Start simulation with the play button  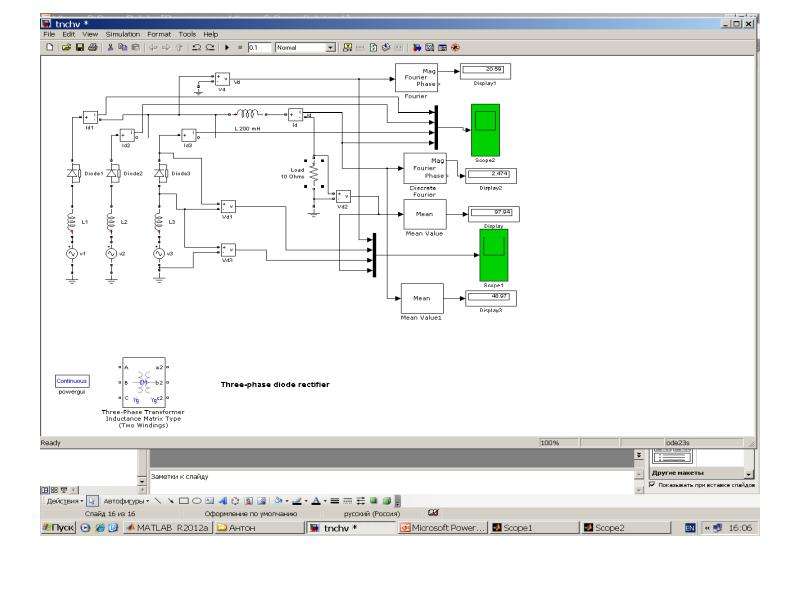pos(227,47)
